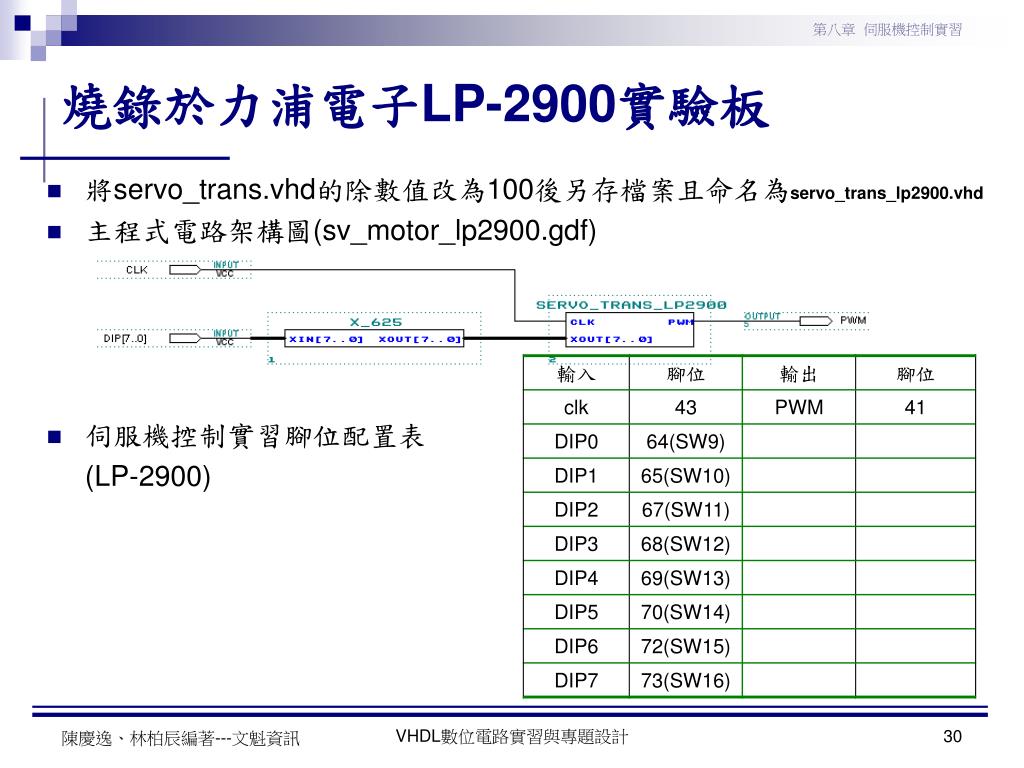Click the 68(SW12) cell
The height and width of the screenshot is (768, 1024).
686,544
